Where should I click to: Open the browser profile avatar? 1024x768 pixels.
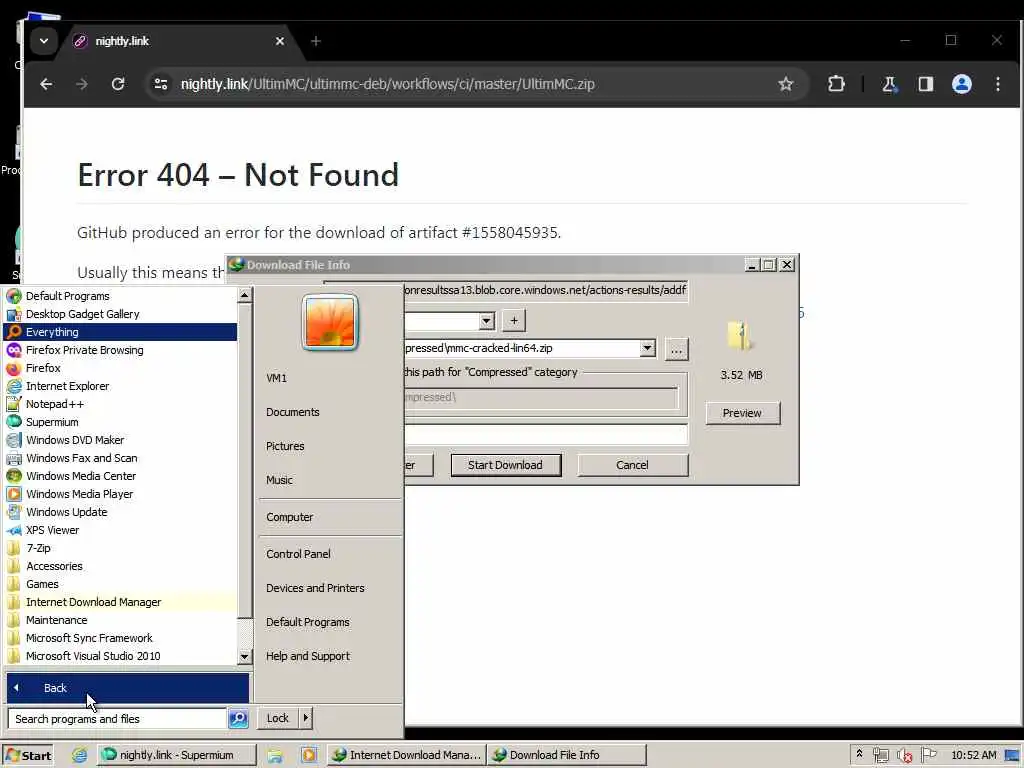click(961, 84)
